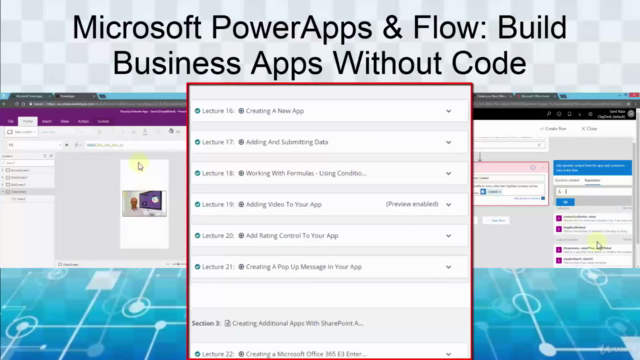Expand Lecture 19 Adding Video To Your App
The height and width of the screenshot is (360, 640).
click(x=449, y=204)
